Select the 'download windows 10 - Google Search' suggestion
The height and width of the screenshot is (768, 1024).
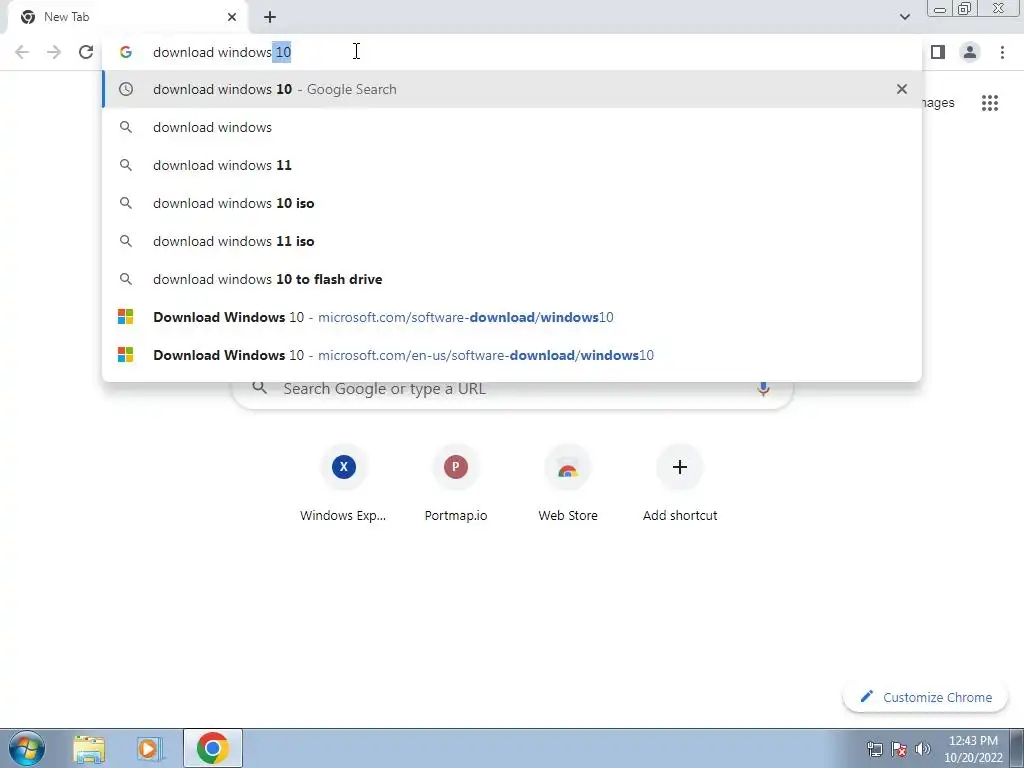512,89
